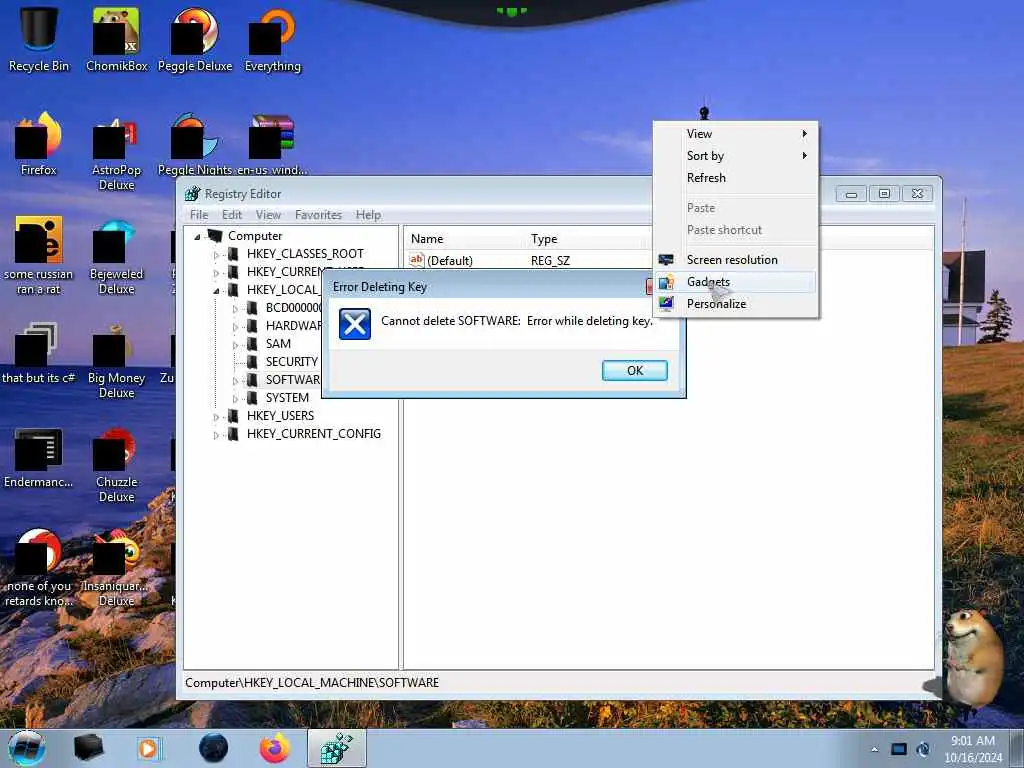Click the Registry Editor taskbar button
Viewport: 1024px width, 768px height.
(337, 748)
